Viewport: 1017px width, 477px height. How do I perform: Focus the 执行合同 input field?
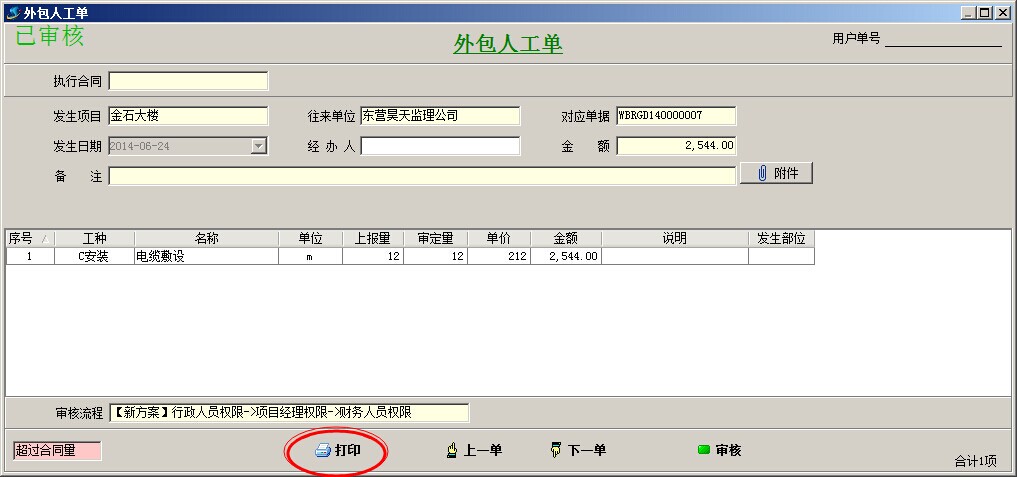[x=188, y=81]
